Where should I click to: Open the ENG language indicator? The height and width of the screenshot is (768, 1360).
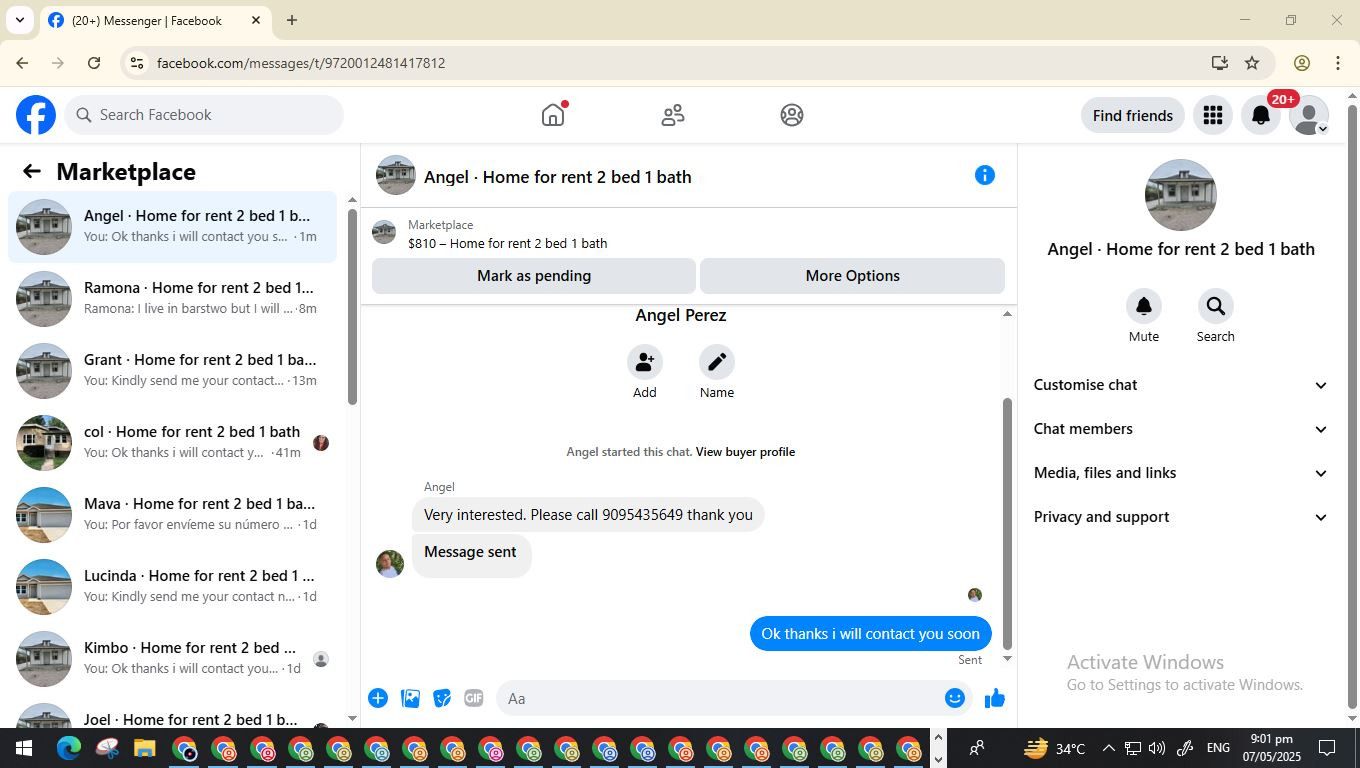(x=1218, y=748)
